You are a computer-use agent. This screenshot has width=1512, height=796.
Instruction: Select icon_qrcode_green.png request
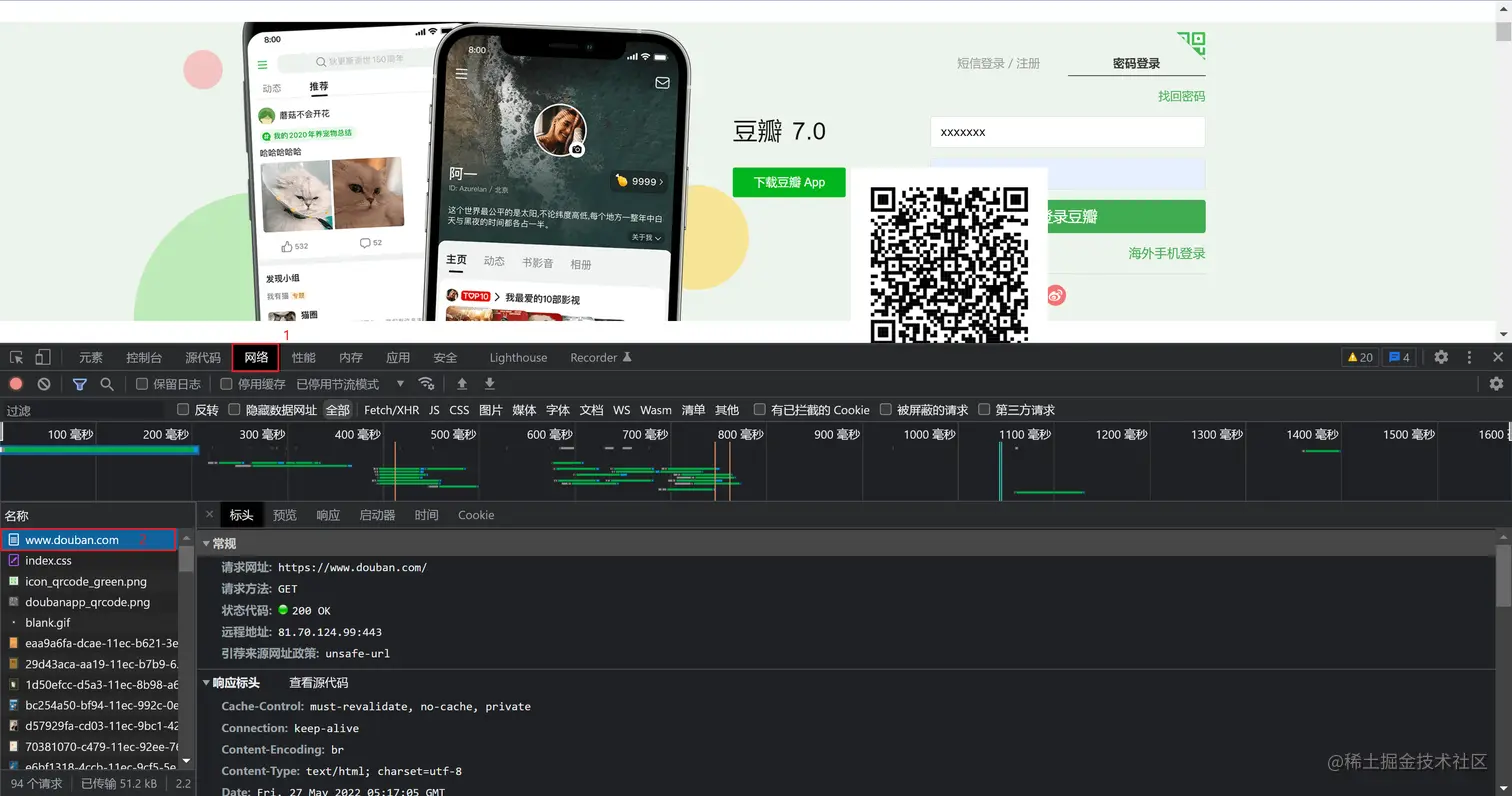pyautogui.click(x=90, y=582)
